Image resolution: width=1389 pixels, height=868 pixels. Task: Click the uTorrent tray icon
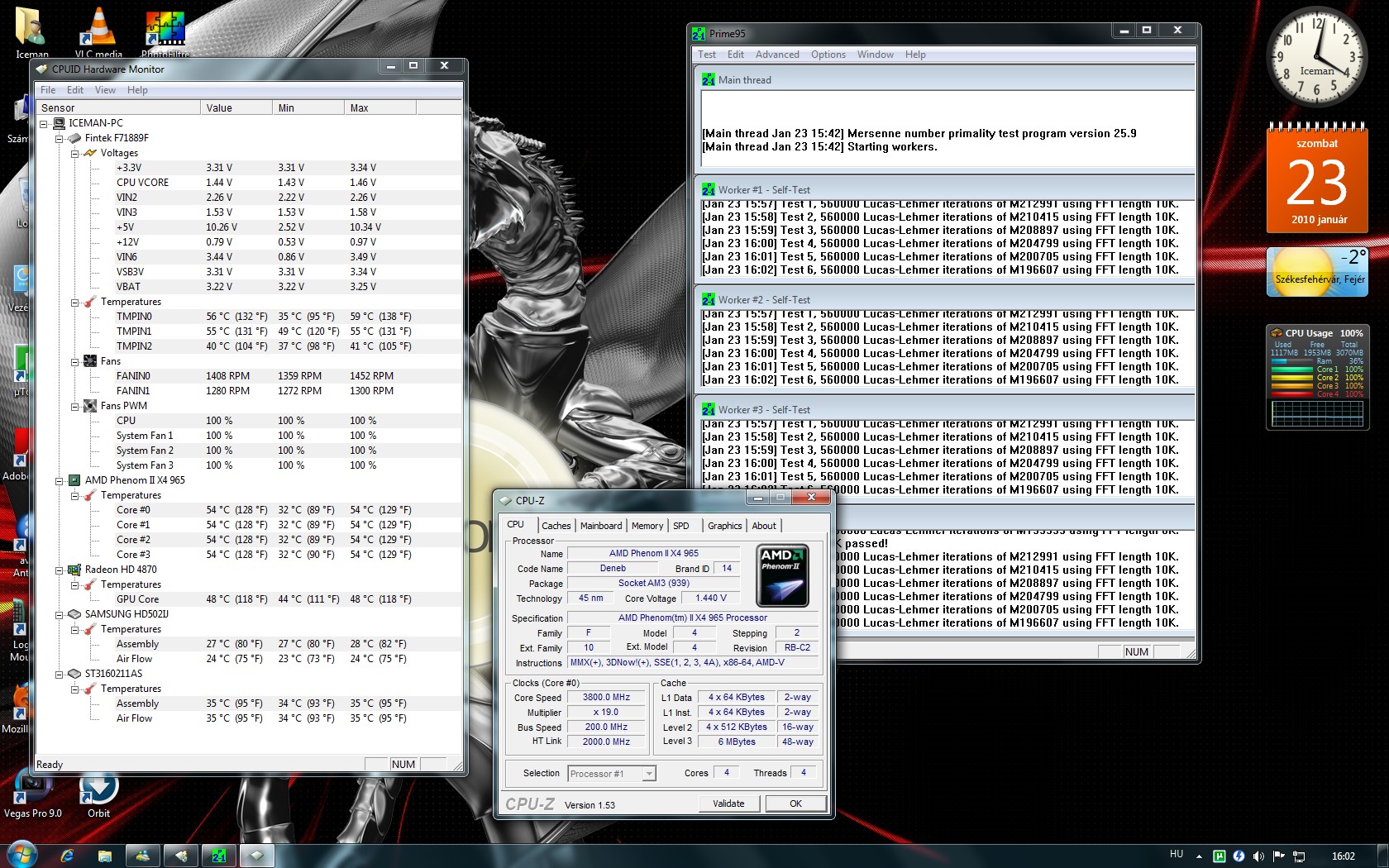click(x=1219, y=856)
